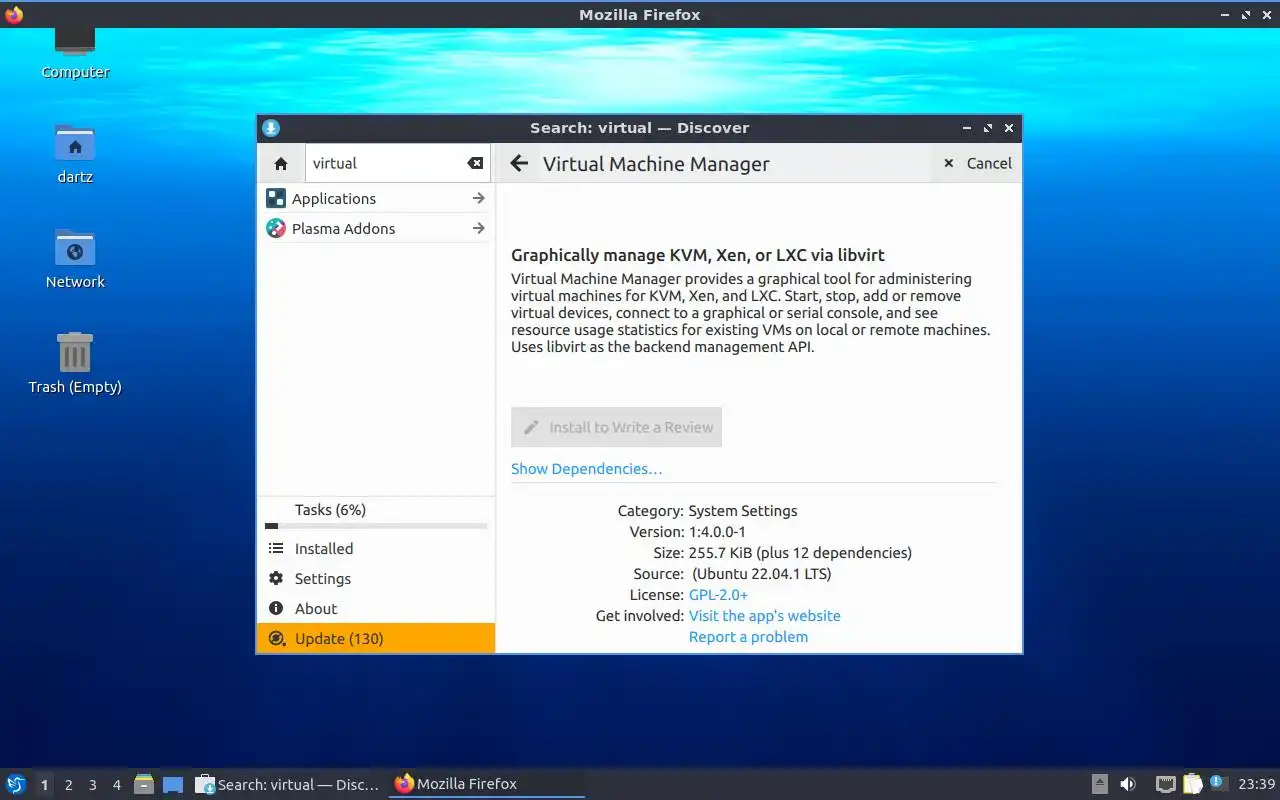Viewport: 1280px width, 800px height.
Task: Click Discover window title bar icon
Action: click(x=270, y=127)
